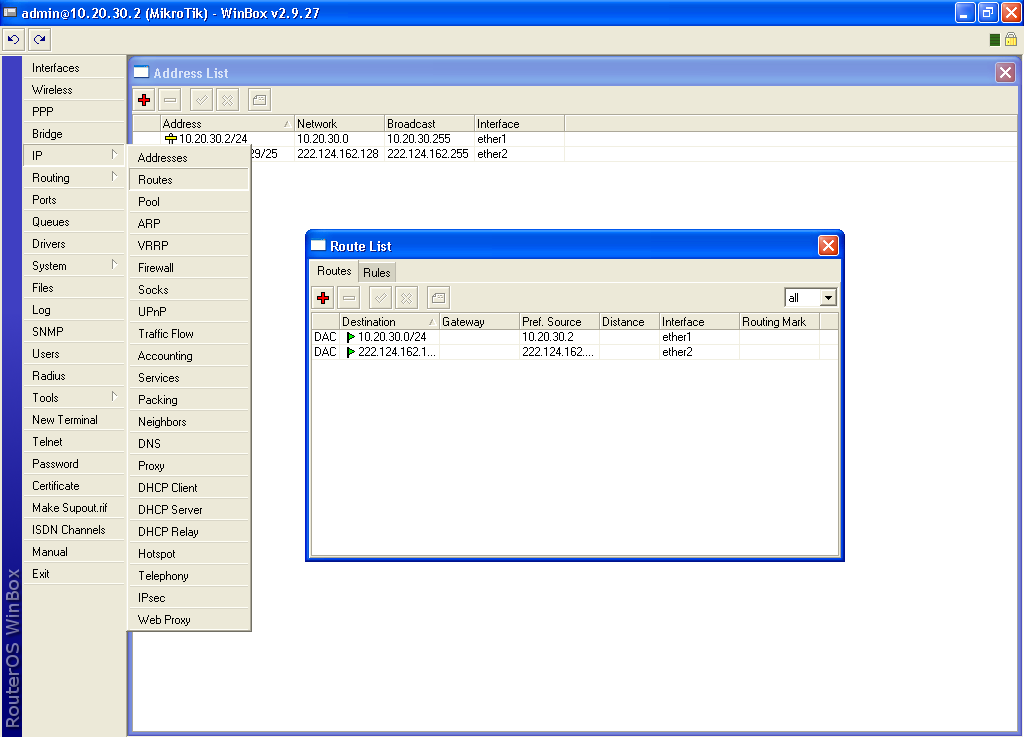Open PPP from the sidebar
Image resolution: width=1024 pixels, height=737 pixels.
tap(73, 112)
